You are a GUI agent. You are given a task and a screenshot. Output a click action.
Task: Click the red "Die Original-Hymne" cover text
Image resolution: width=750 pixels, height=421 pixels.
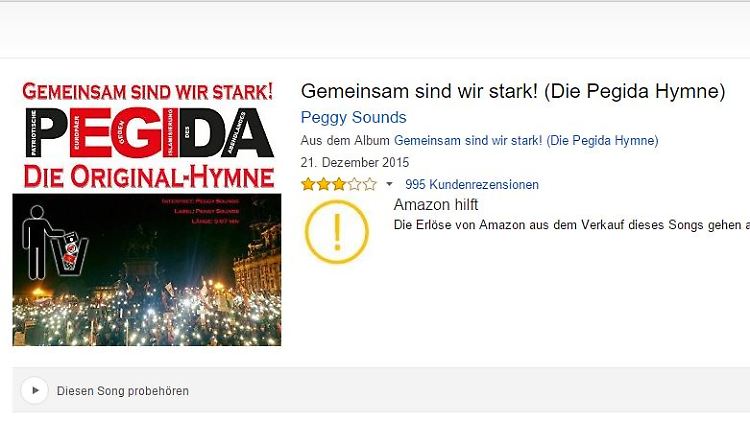148,178
